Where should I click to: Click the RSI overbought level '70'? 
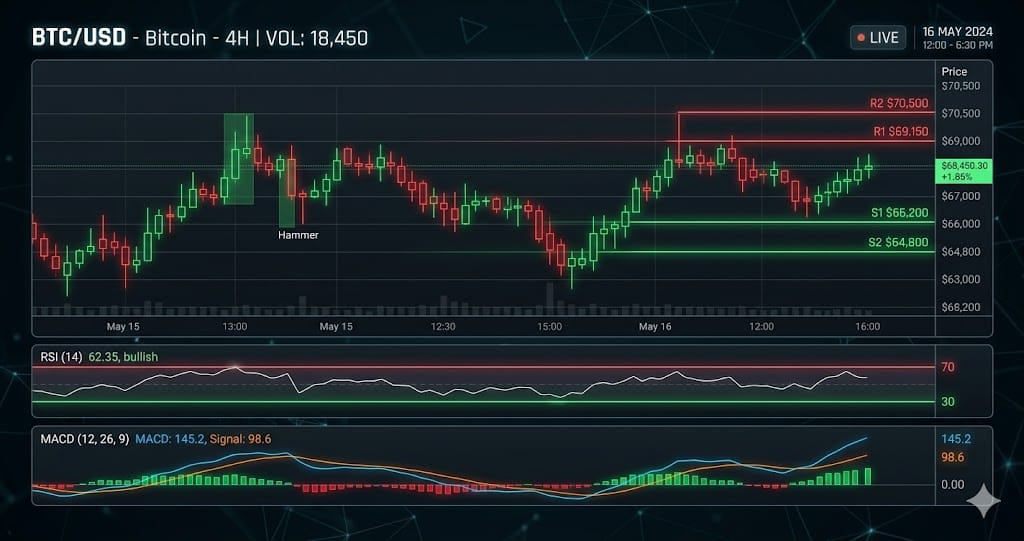pyautogui.click(x=948, y=367)
